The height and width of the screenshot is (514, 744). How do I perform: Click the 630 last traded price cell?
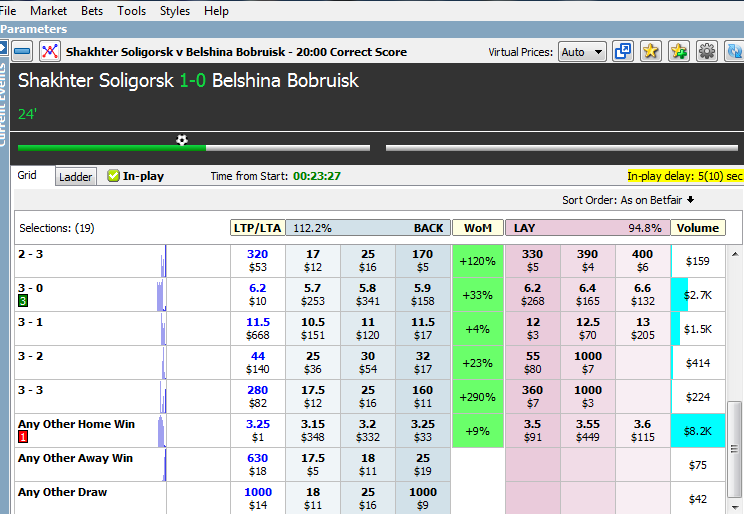point(258,465)
